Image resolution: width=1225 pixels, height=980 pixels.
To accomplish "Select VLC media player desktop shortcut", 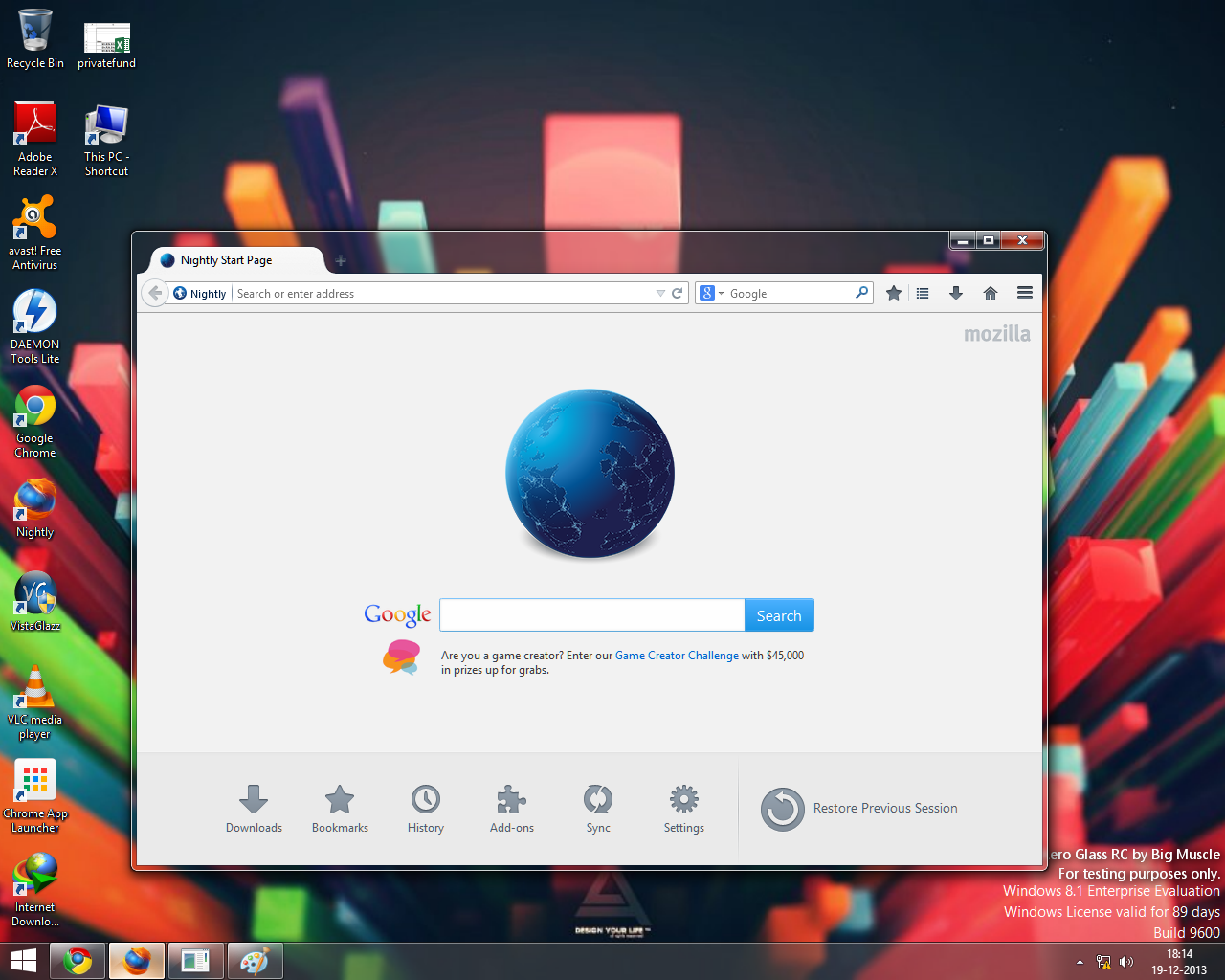I will click(35, 703).
